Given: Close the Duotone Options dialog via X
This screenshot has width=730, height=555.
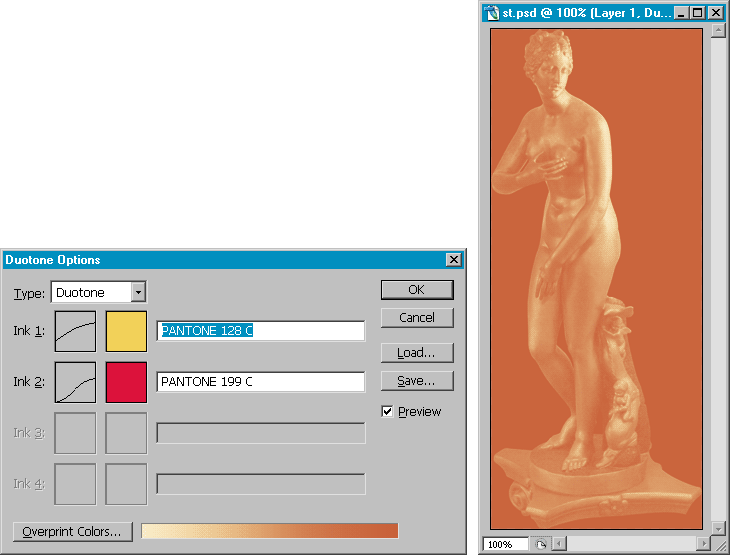Looking at the screenshot, I should coord(453,259).
